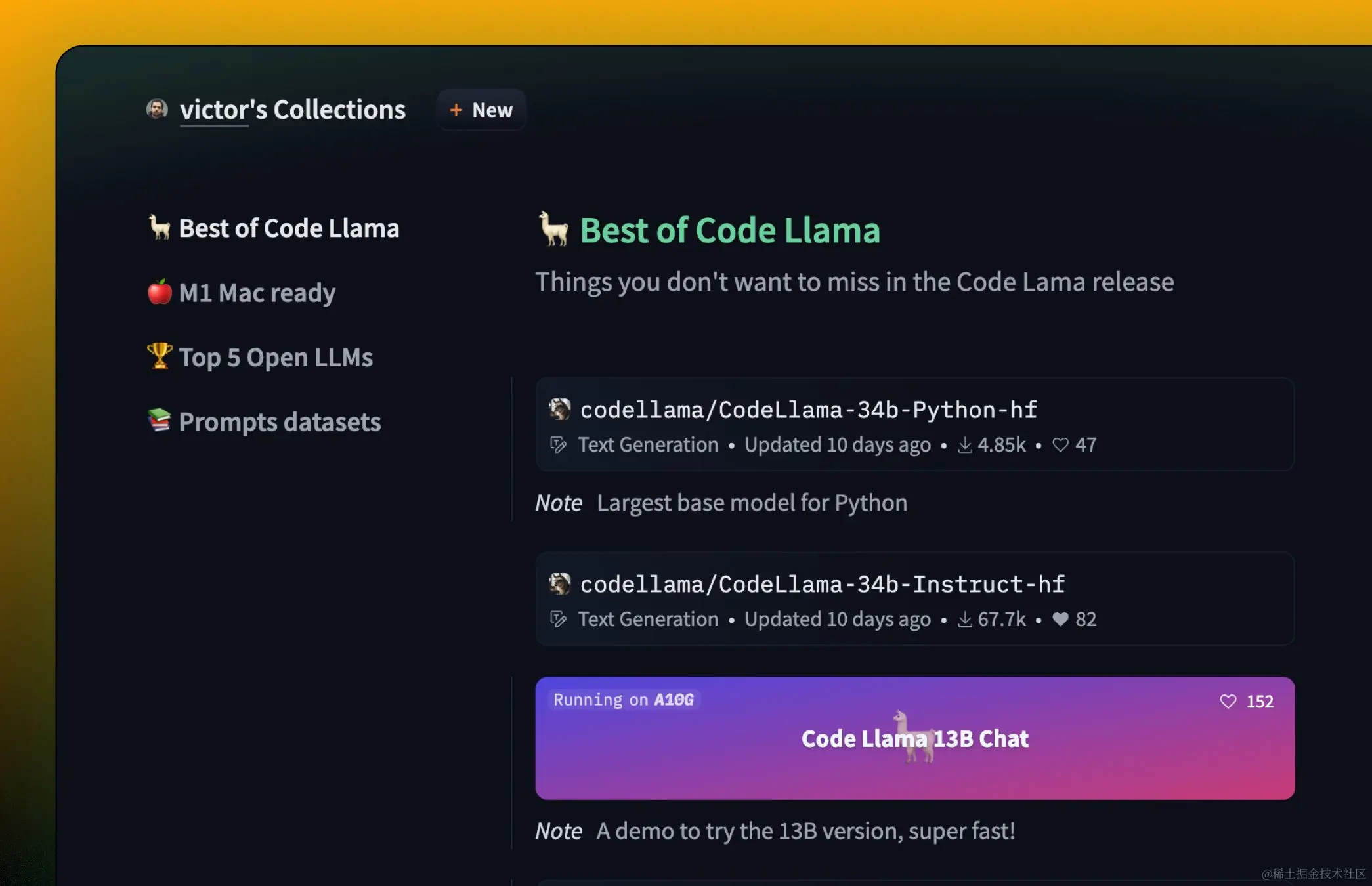Open codellama/CodeLlama-34b-Python-hf model link
The height and width of the screenshot is (886, 1372).
coord(808,410)
